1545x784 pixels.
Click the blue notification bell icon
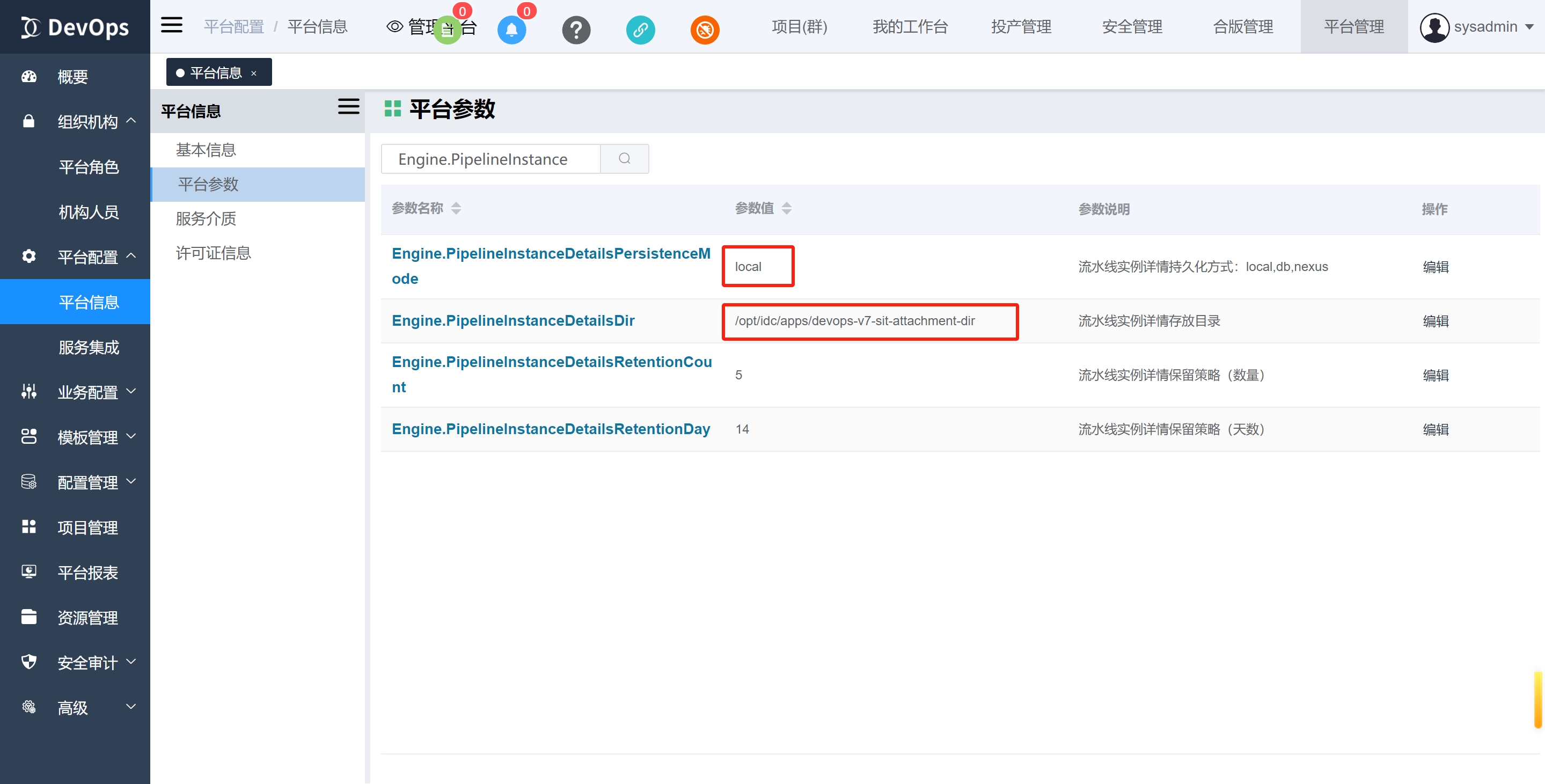tap(511, 30)
